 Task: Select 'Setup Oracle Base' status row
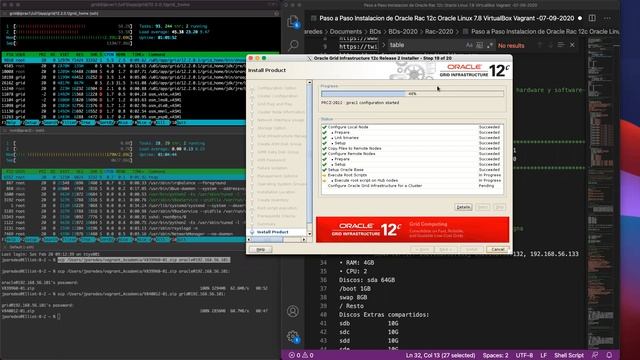tap(412, 170)
